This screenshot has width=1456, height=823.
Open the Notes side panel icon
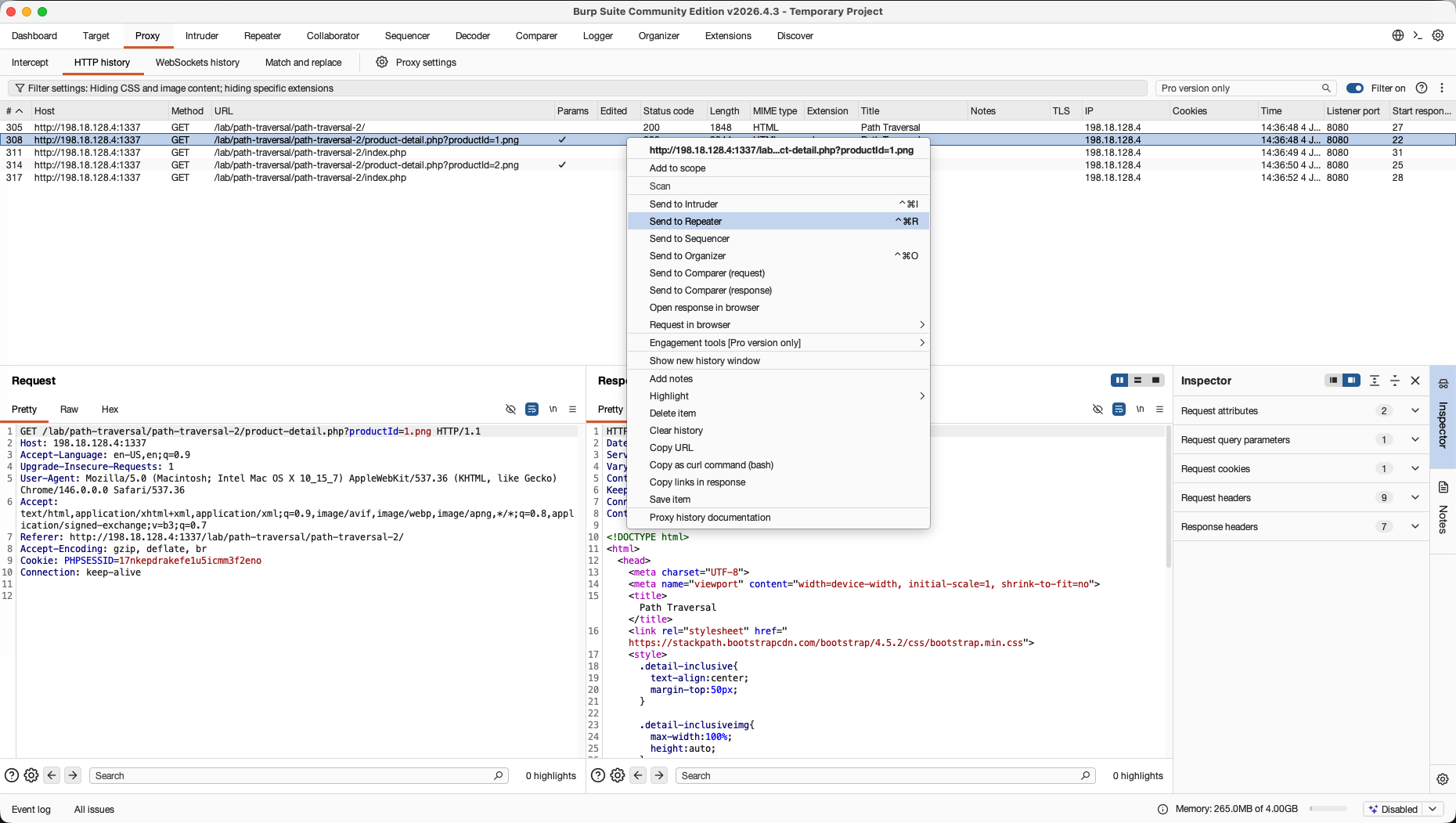pyautogui.click(x=1443, y=487)
